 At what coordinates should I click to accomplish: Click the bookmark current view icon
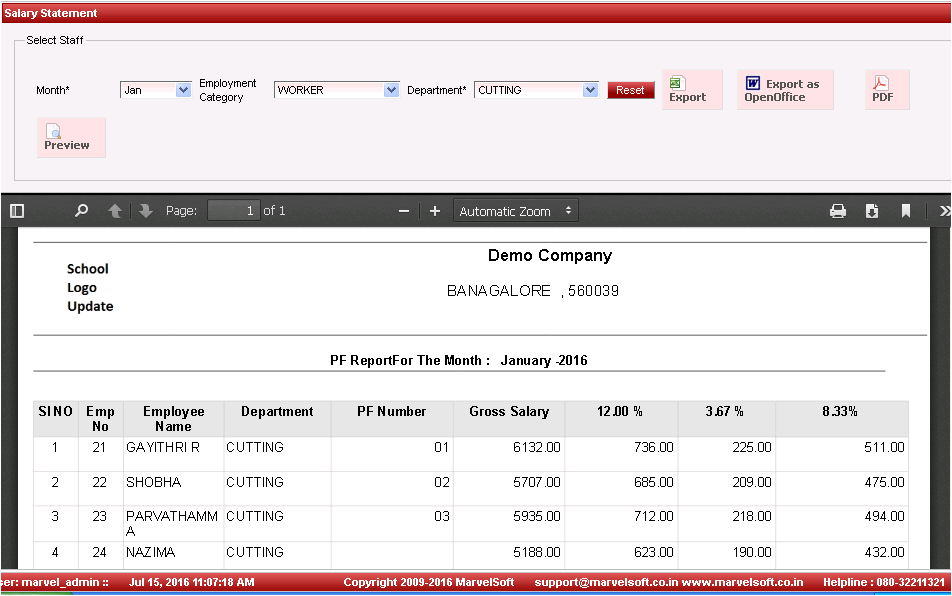[906, 211]
